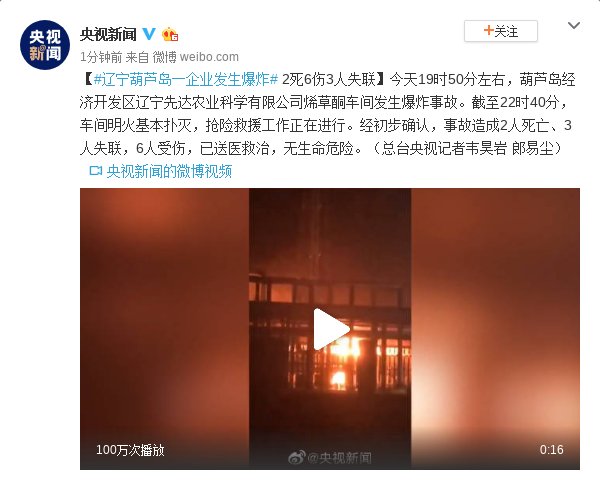The width and height of the screenshot is (600, 480).
Task: Click the 1分钟前 post timestamp
Action: click(101, 57)
